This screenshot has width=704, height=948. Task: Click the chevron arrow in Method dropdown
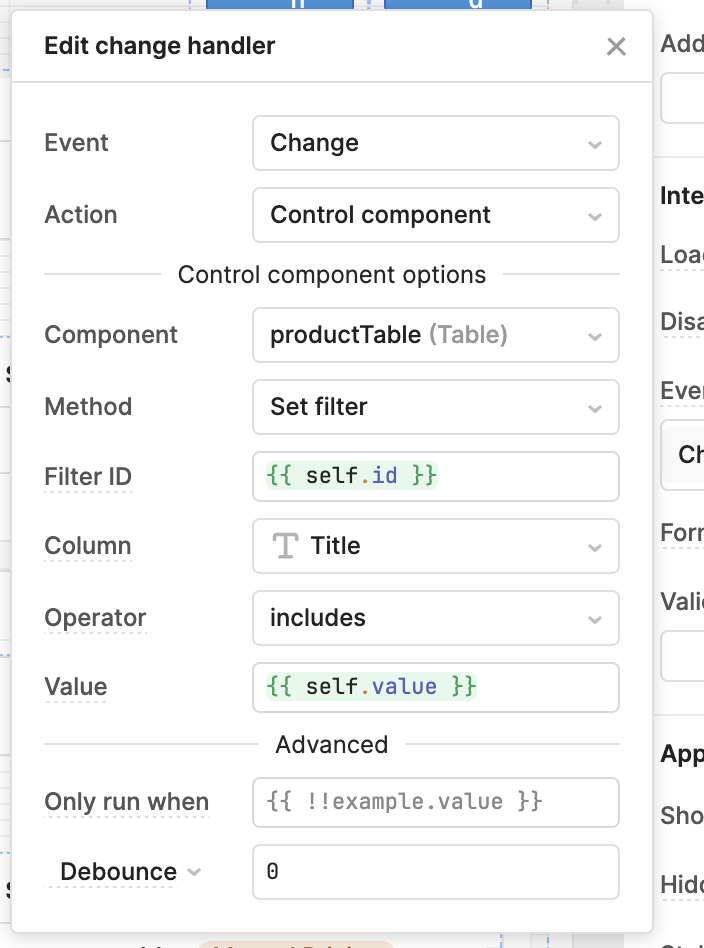[595, 408]
